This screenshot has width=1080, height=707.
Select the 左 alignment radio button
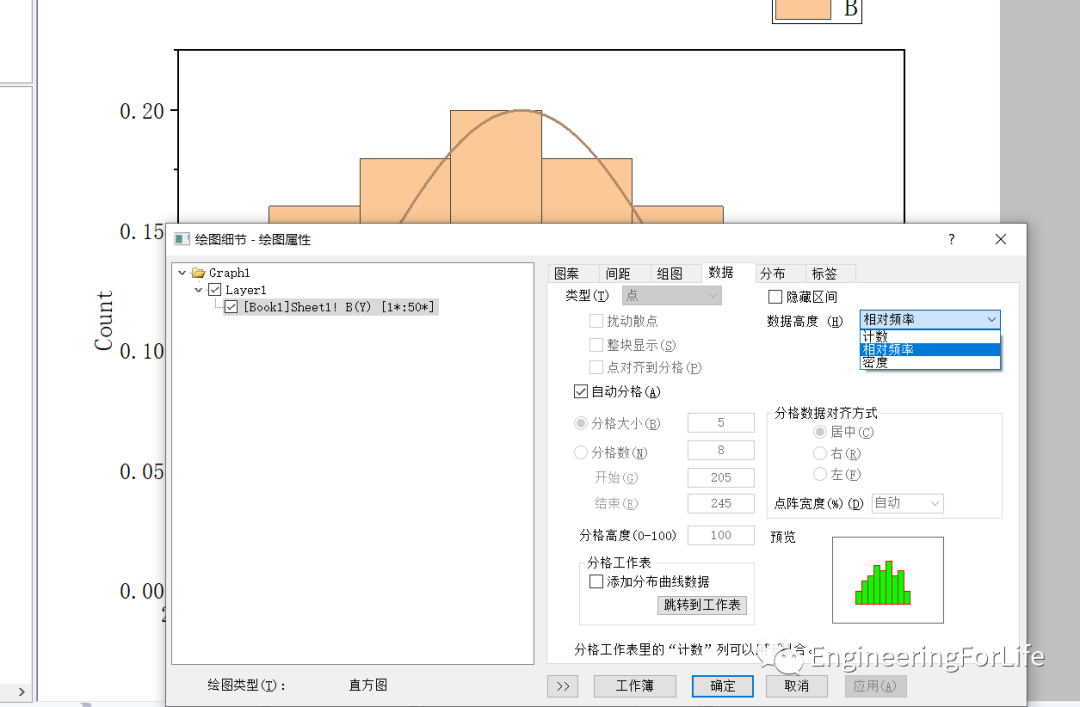pyautogui.click(x=820, y=474)
